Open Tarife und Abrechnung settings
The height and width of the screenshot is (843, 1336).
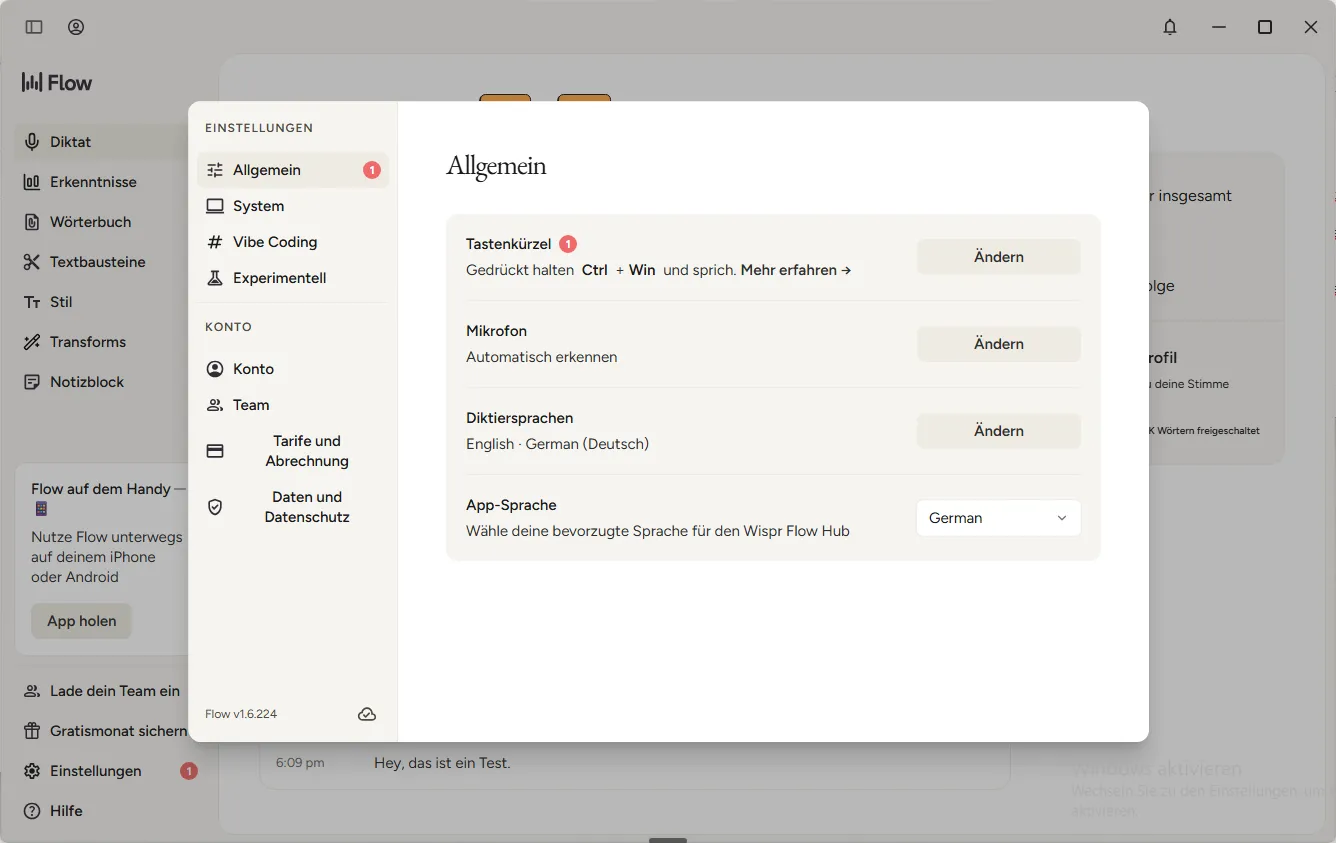[293, 451]
